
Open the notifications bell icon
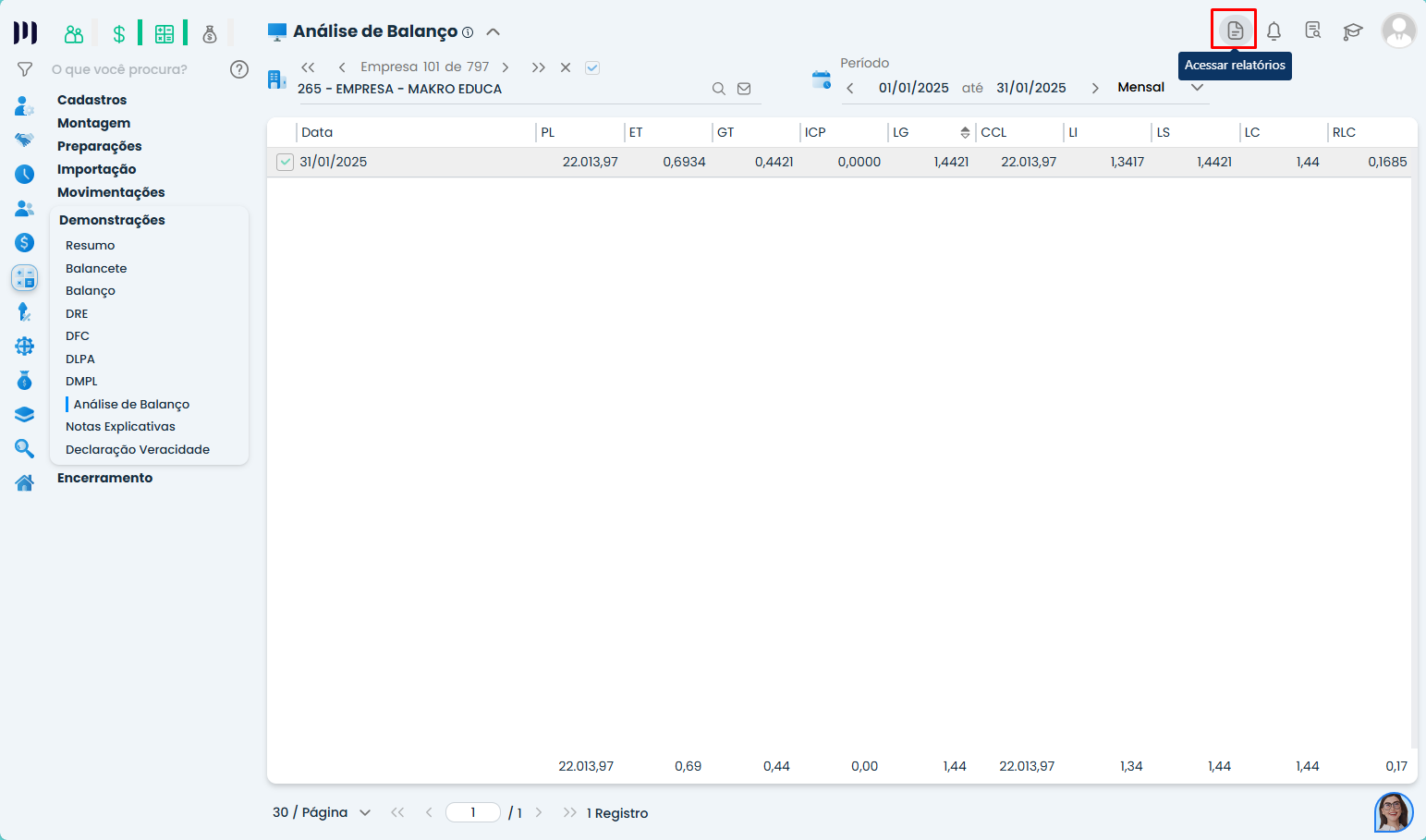click(1274, 31)
